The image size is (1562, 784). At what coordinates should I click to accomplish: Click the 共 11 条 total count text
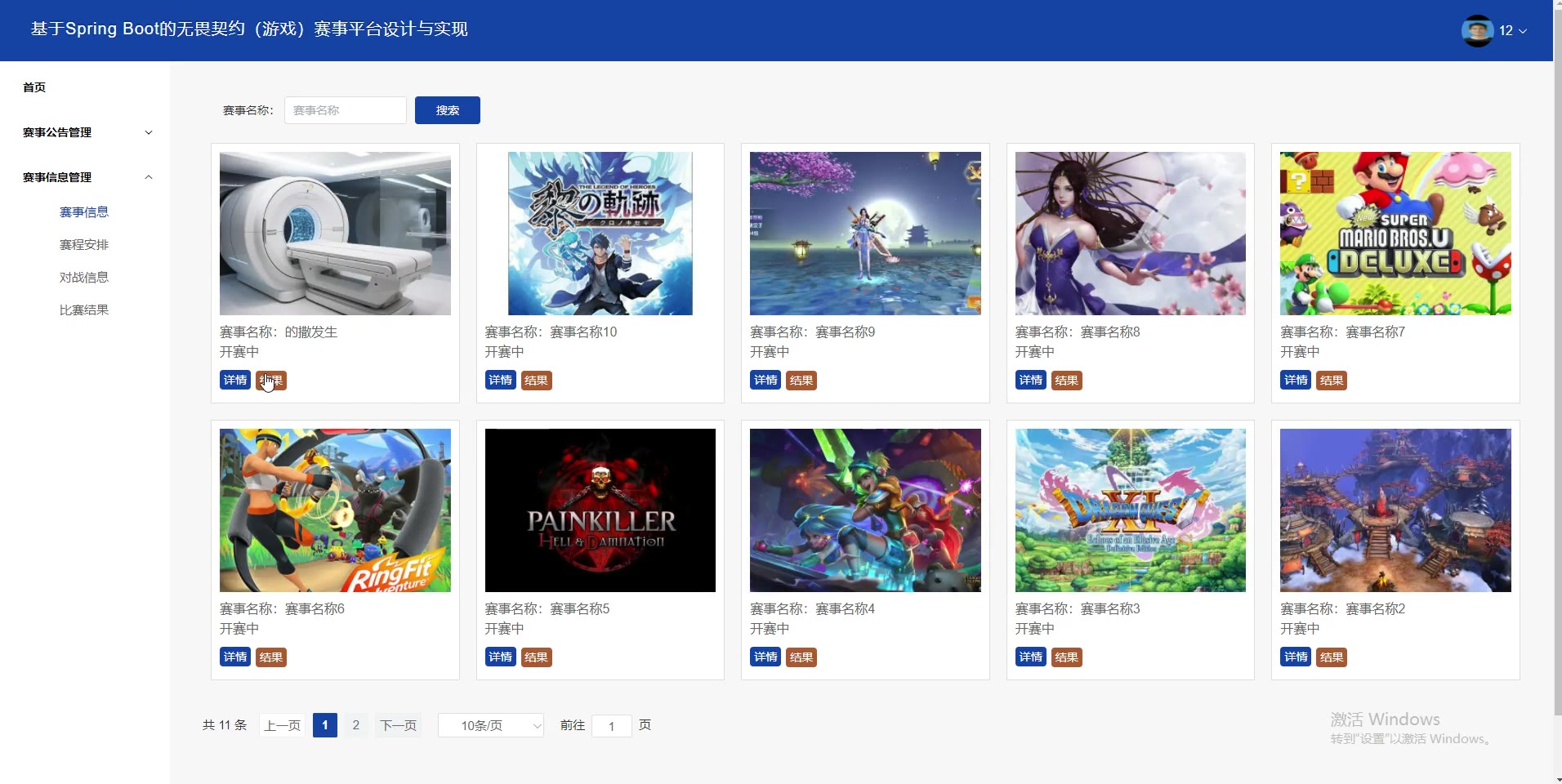coord(225,725)
